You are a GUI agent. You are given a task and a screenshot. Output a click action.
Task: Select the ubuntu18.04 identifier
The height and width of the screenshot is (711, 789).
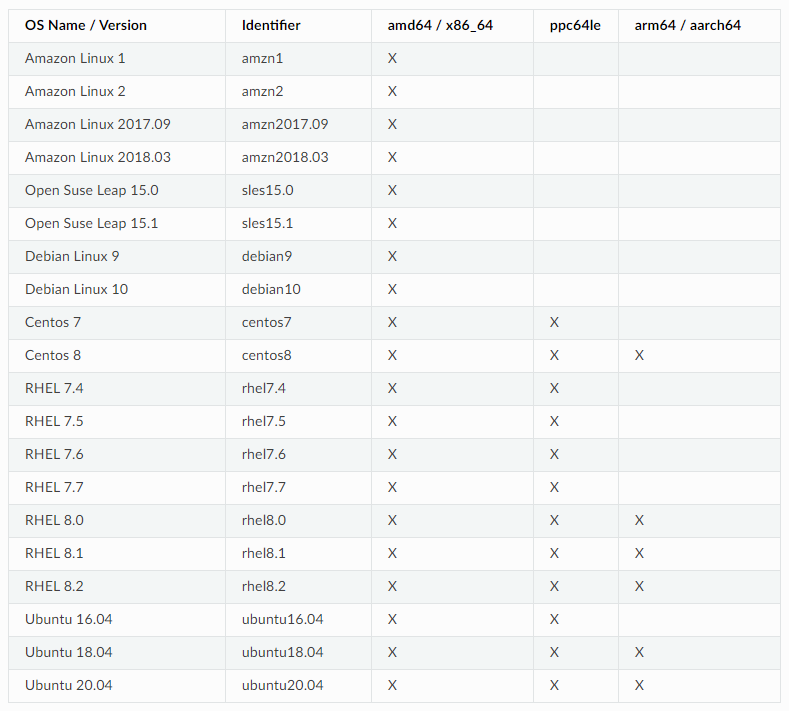[x=282, y=652]
